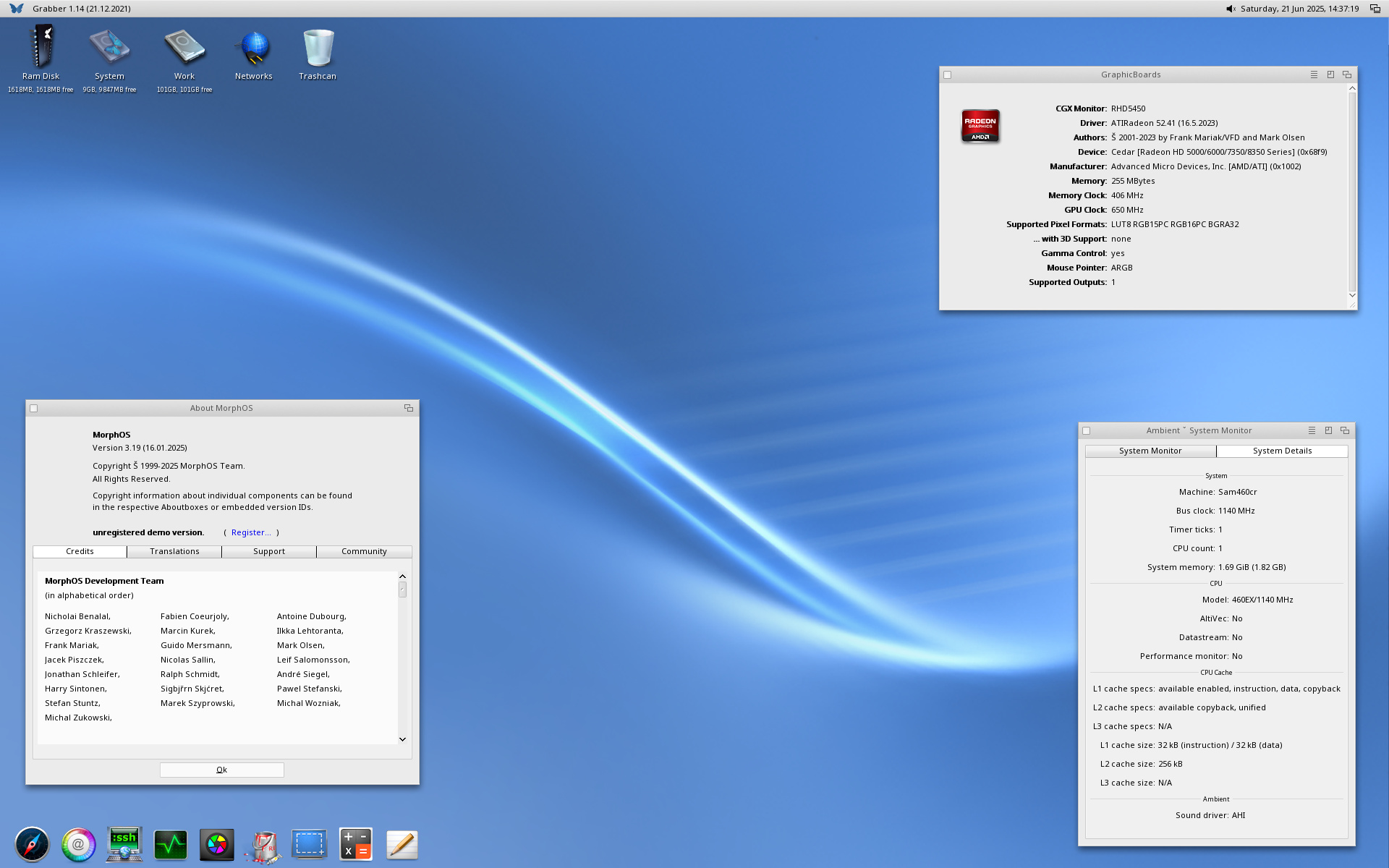Click the About MorphOS window close gadget
The width and height of the screenshot is (1389, 868).
point(34,409)
